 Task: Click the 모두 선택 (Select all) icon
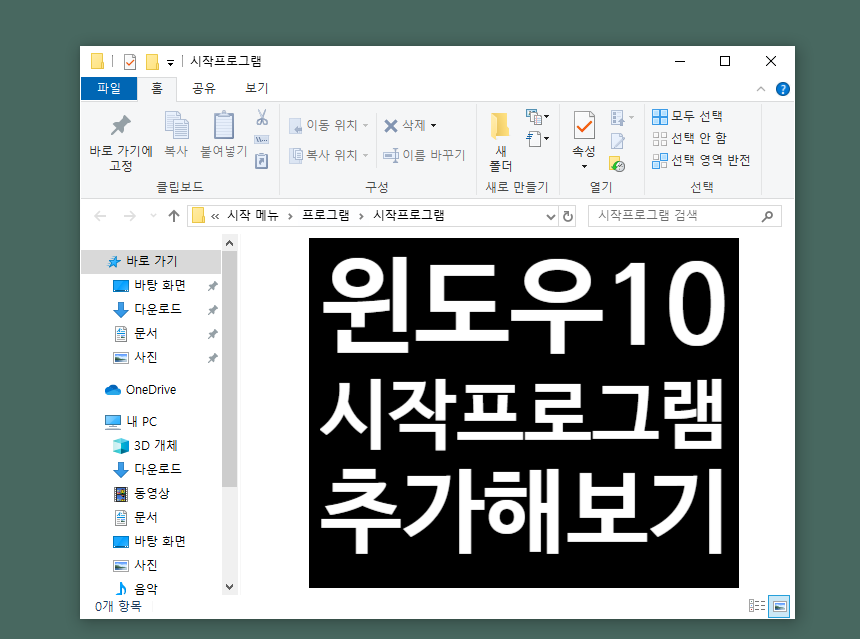coord(660,115)
